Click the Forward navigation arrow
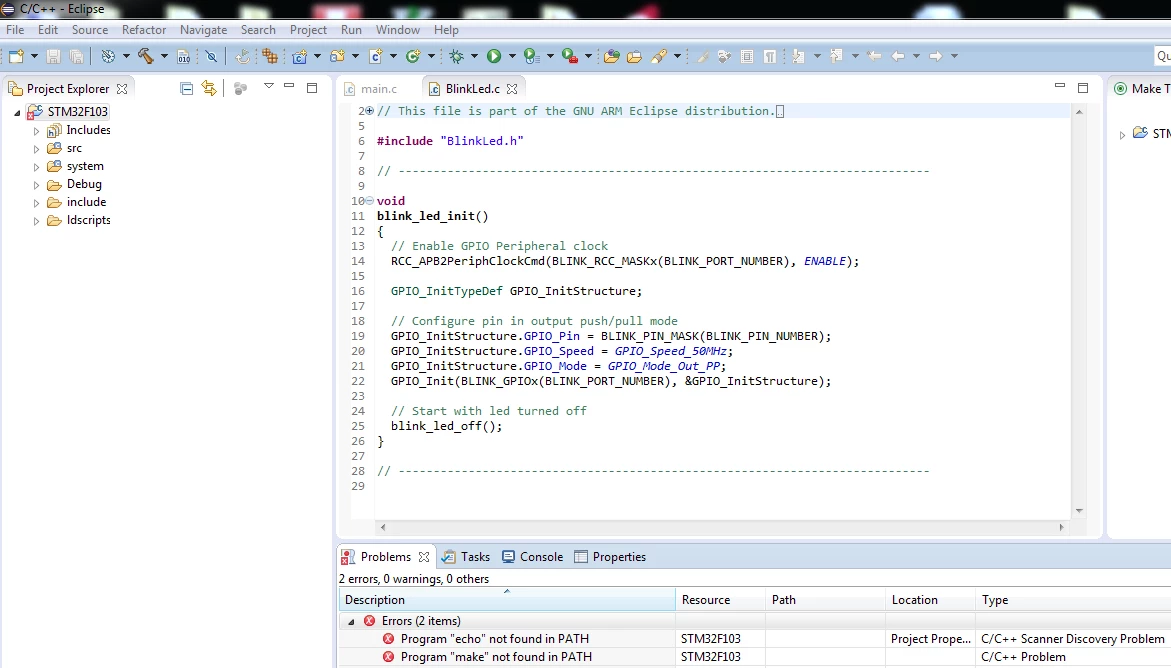1171x668 pixels. [936, 56]
